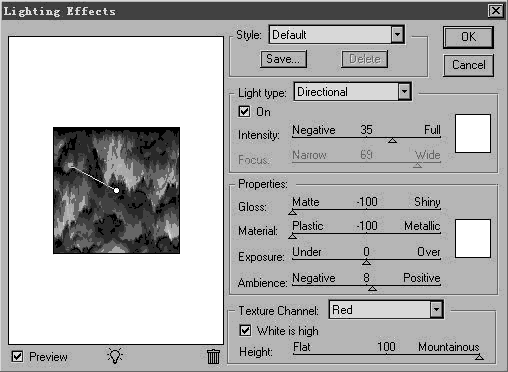This screenshot has height=372, width=508.
Task: Click the Intensity slider handle
Action: (392, 141)
